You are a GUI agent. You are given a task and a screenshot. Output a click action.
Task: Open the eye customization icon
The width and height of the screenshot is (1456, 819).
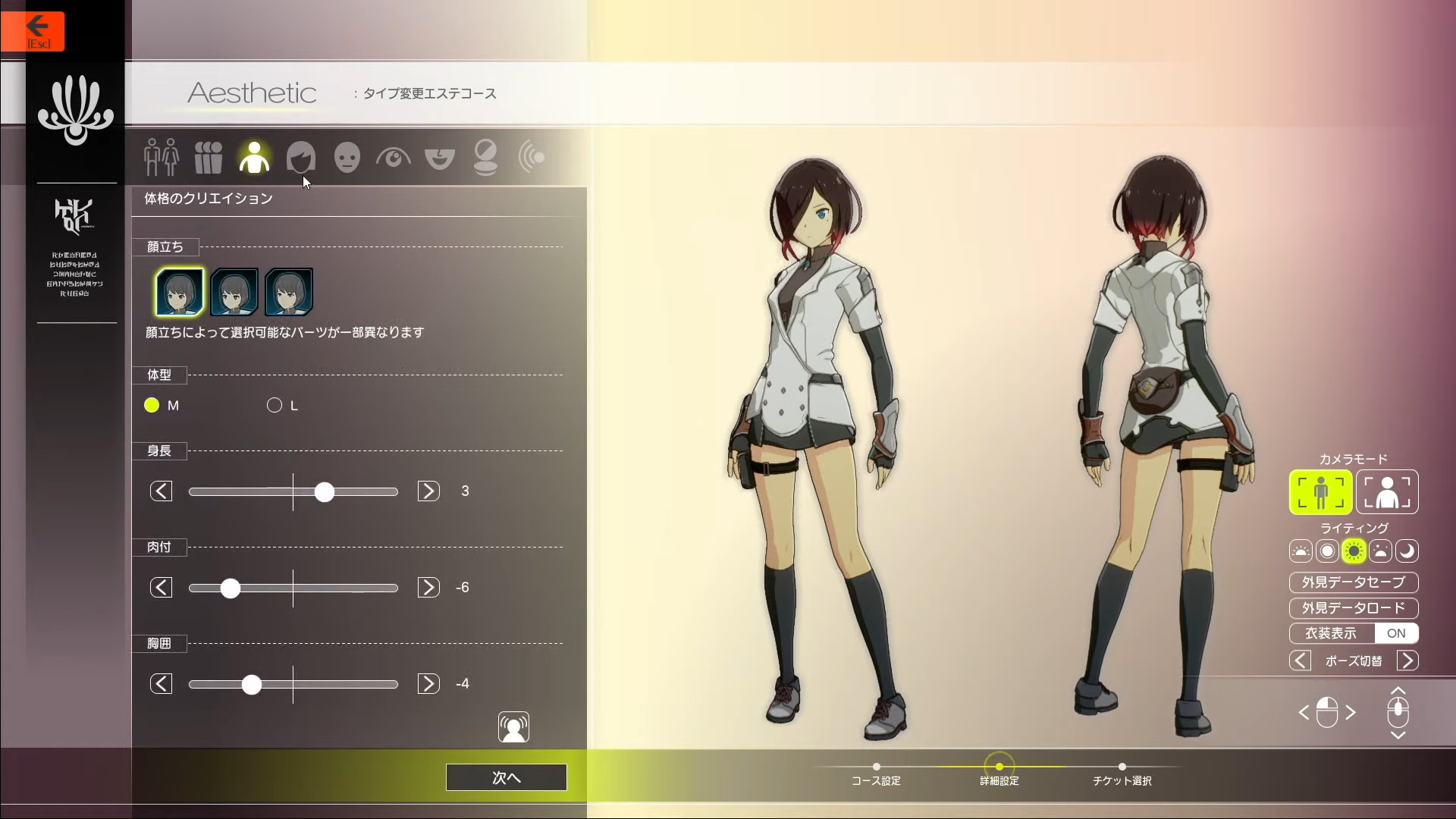(x=393, y=158)
